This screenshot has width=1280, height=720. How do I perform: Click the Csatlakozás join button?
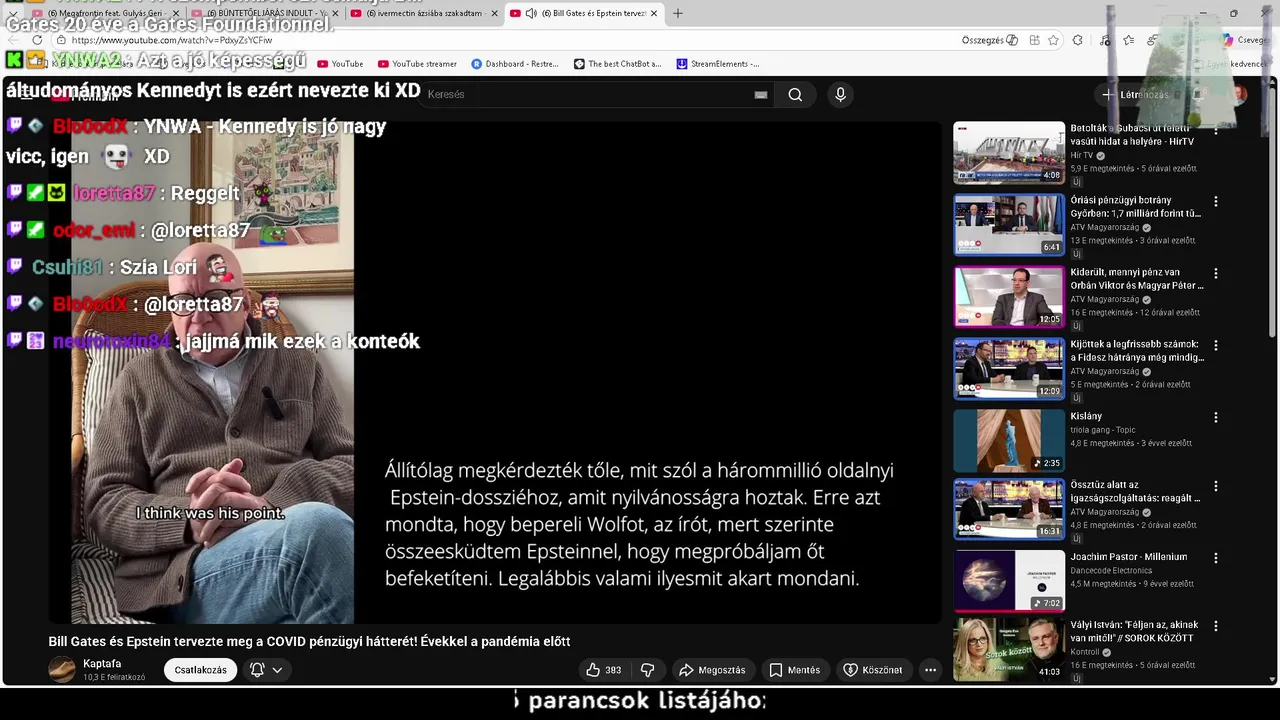[x=201, y=670]
